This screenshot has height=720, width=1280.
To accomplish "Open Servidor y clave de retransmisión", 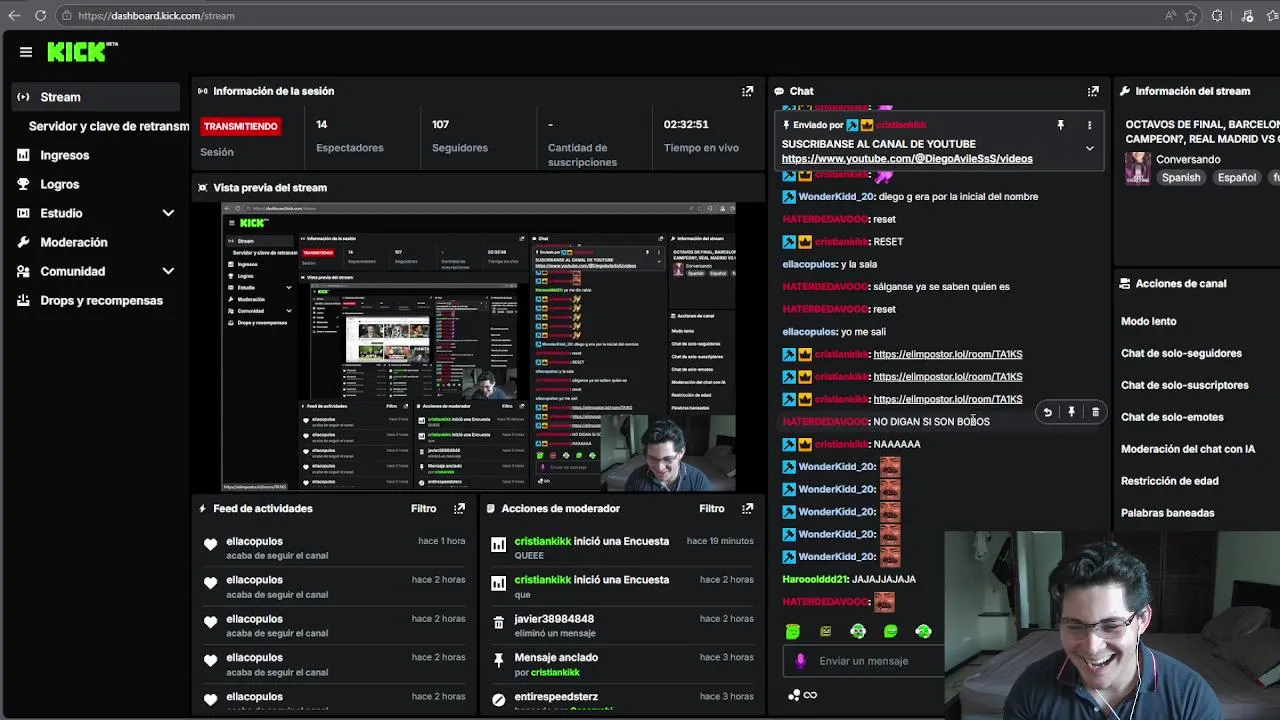I will point(109,126).
